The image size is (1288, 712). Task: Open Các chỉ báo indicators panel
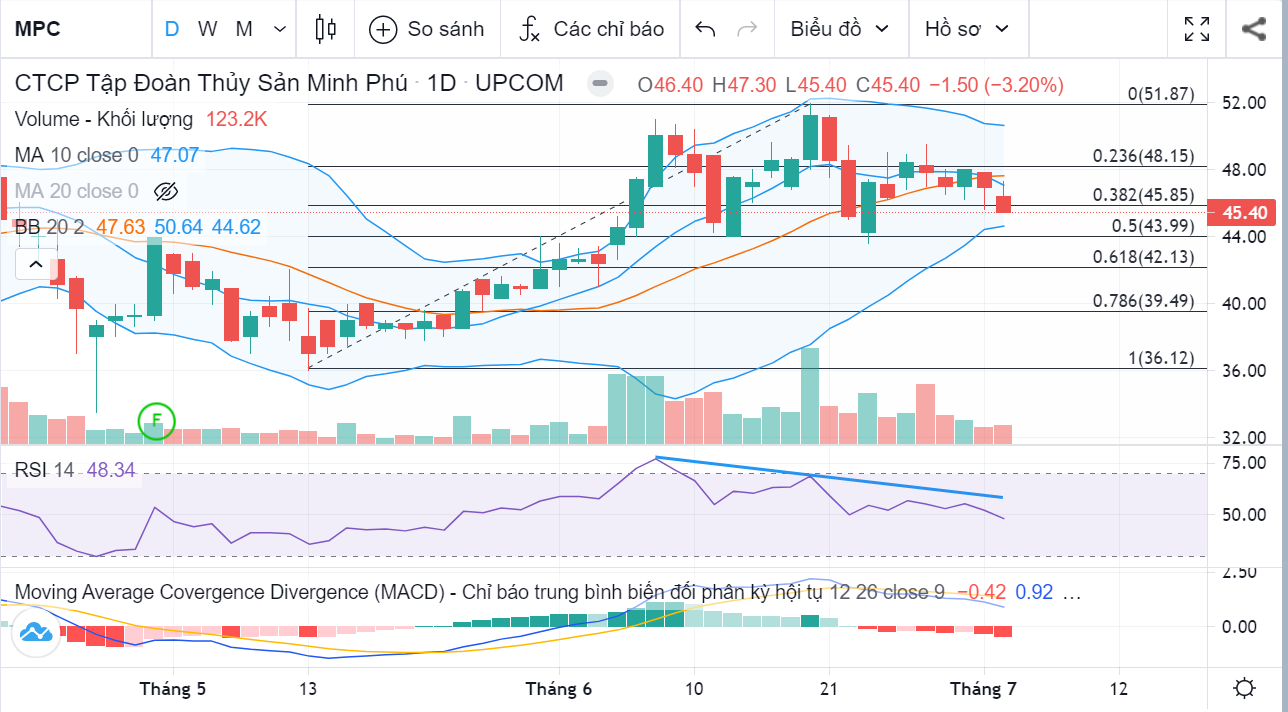pyautogui.click(x=591, y=29)
